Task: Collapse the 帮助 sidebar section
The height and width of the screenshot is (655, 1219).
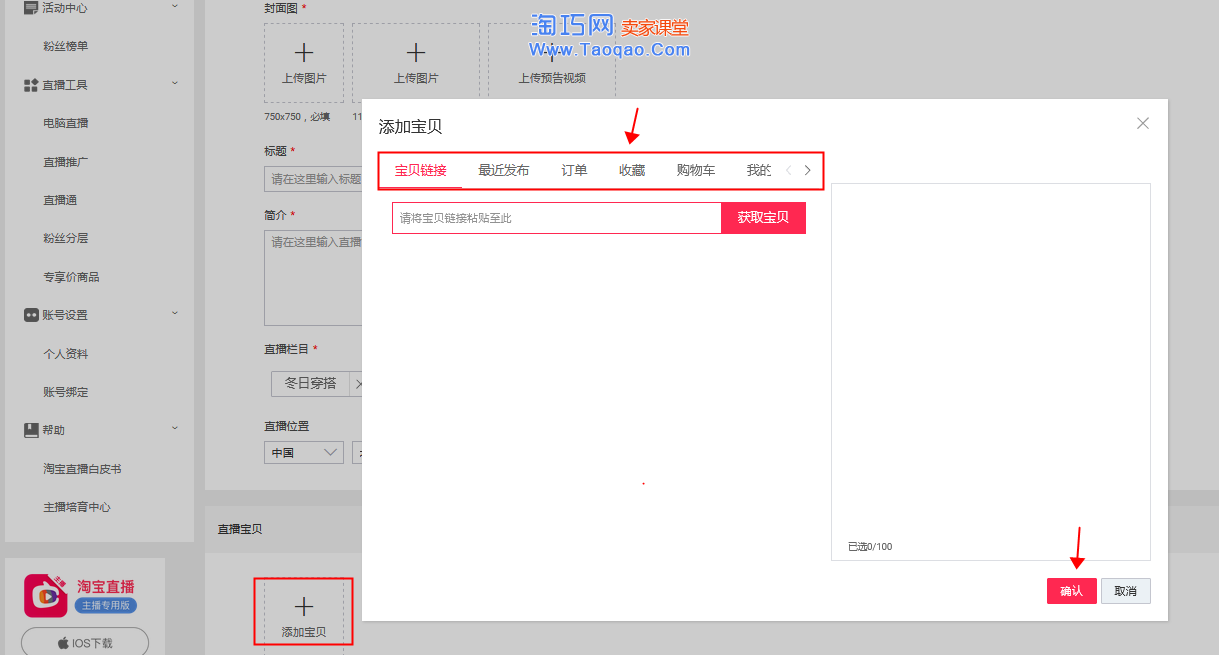Action: point(175,429)
